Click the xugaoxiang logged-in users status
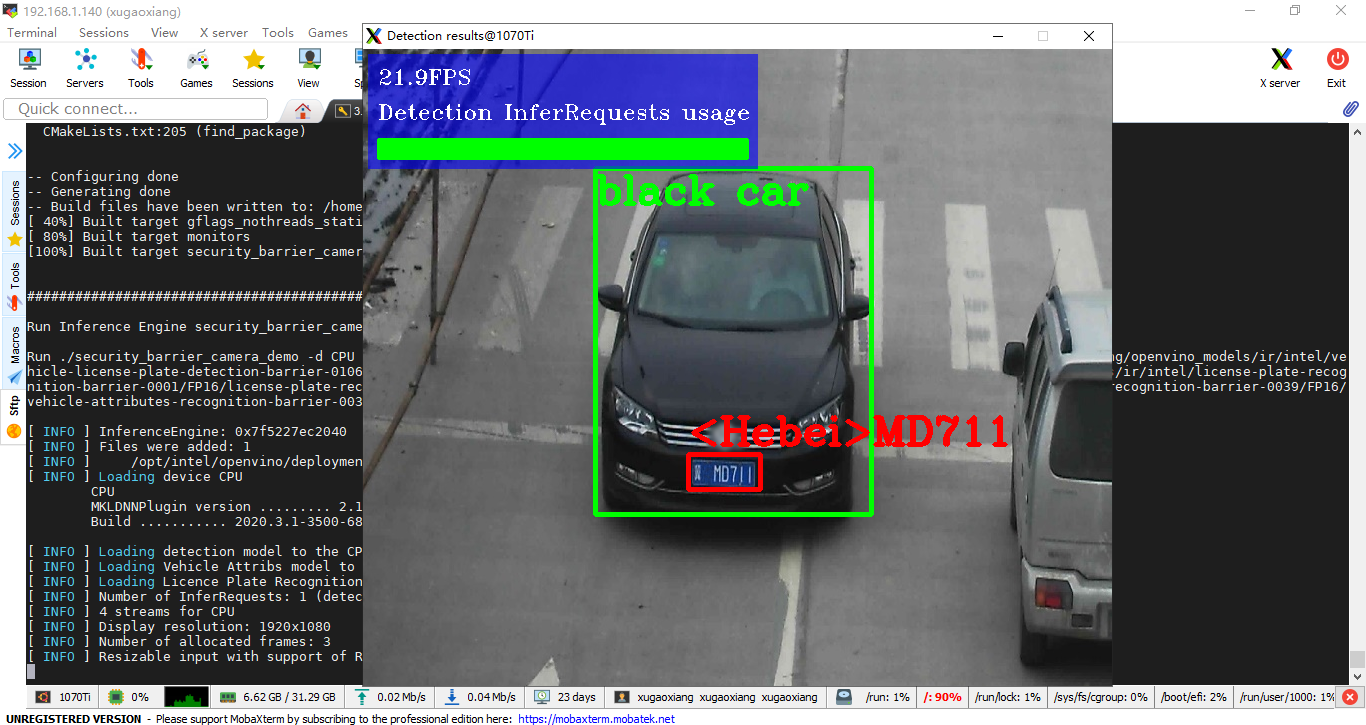1366x725 pixels. coord(718,697)
